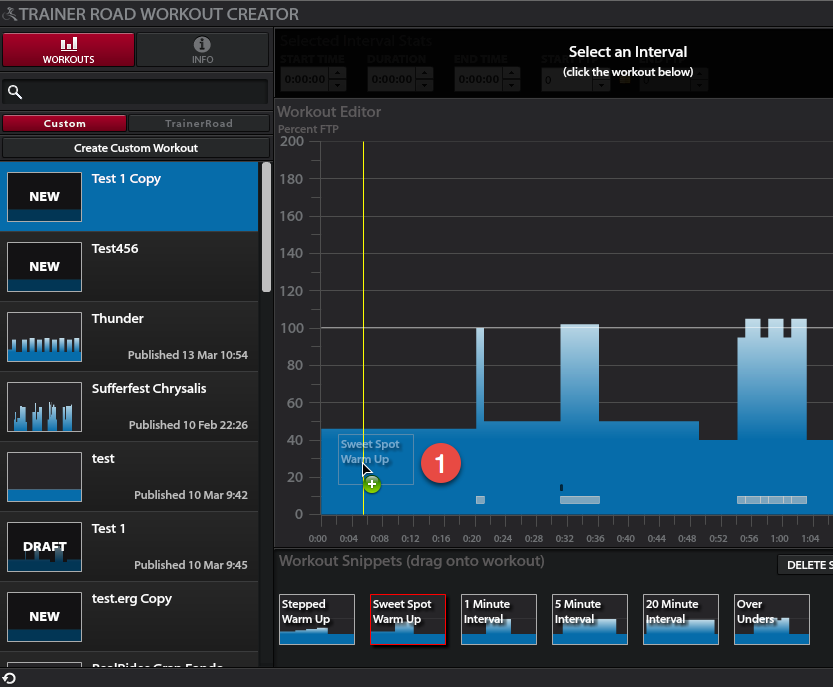Image resolution: width=833 pixels, height=687 pixels.
Task: Open the Info tab
Action: (x=202, y=50)
